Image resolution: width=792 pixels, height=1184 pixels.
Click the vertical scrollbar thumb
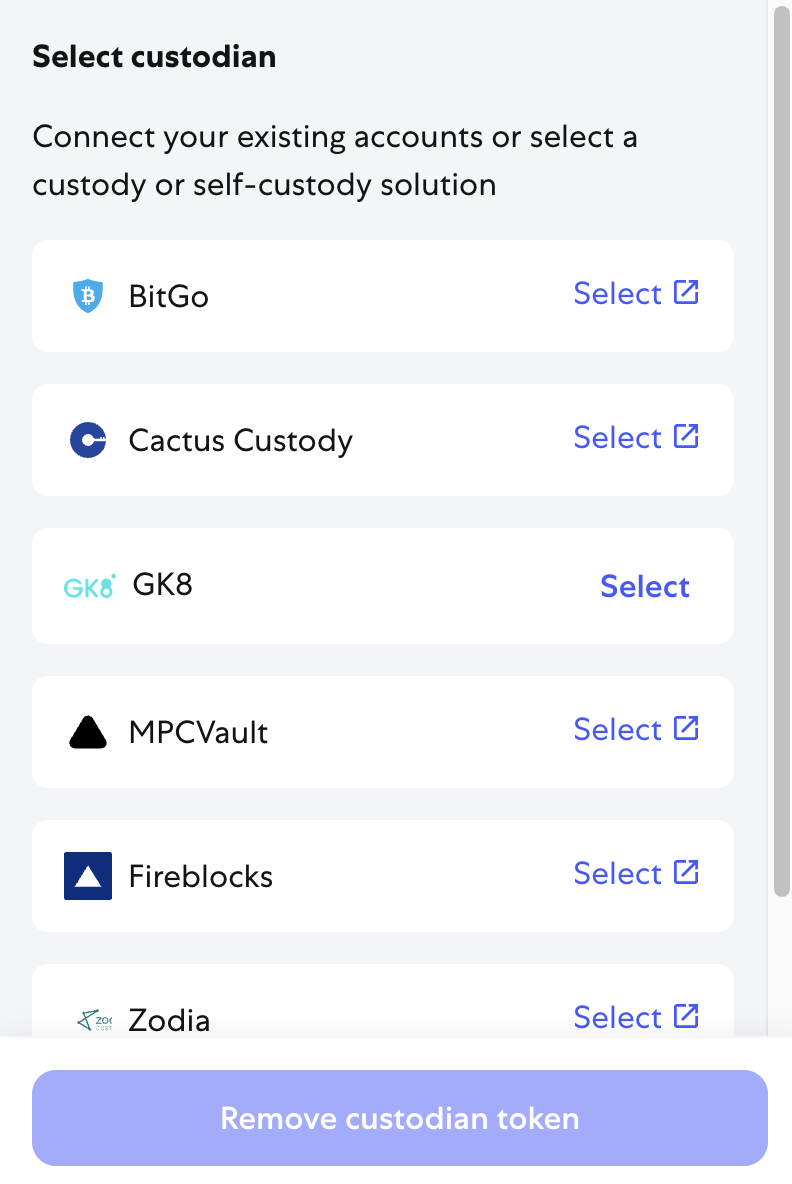tap(781, 450)
